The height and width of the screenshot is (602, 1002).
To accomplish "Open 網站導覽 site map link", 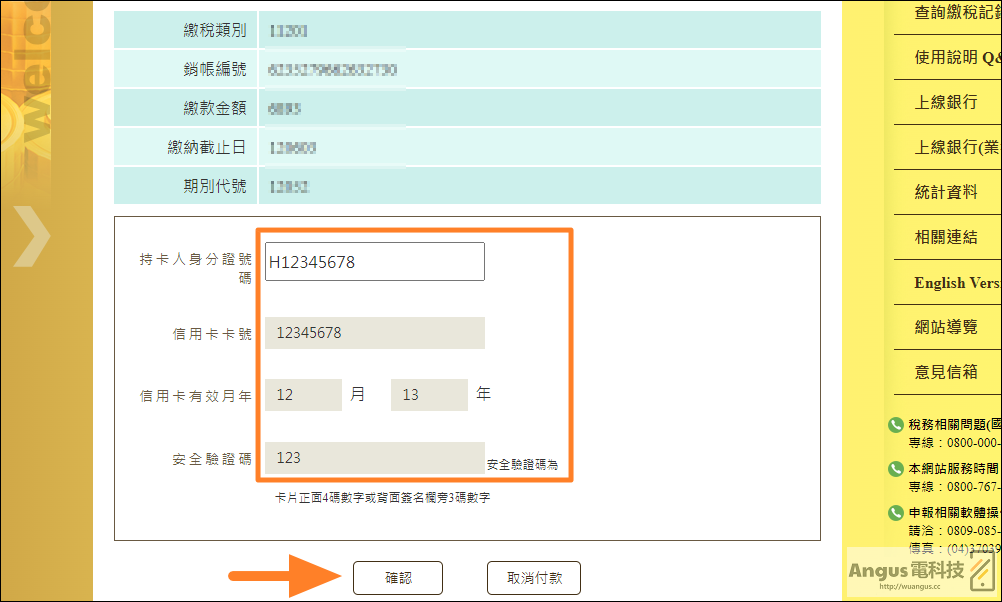I will coord(946,327).
